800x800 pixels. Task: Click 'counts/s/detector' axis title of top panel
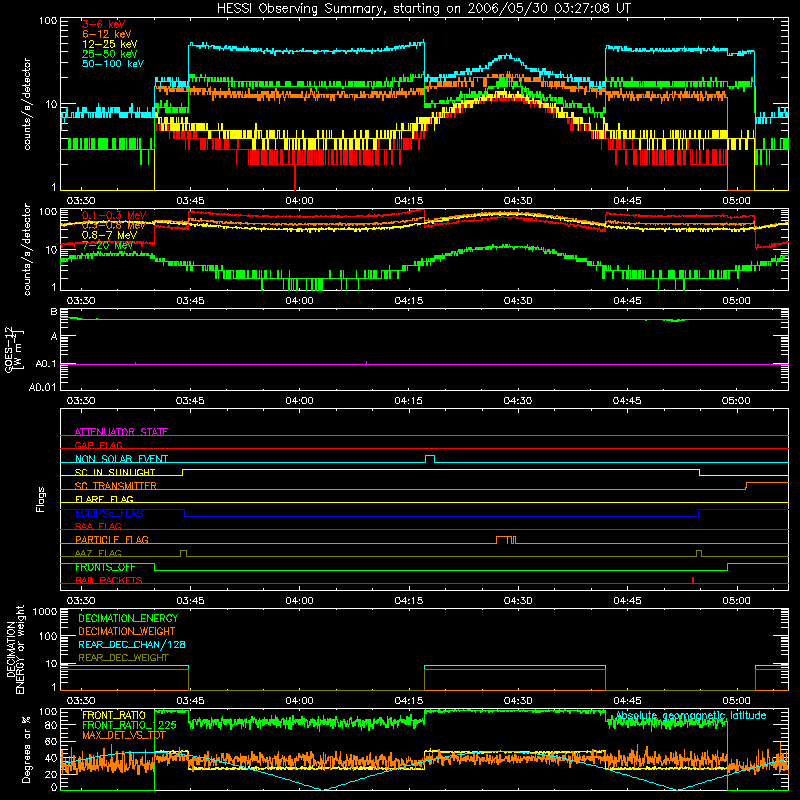27,104
